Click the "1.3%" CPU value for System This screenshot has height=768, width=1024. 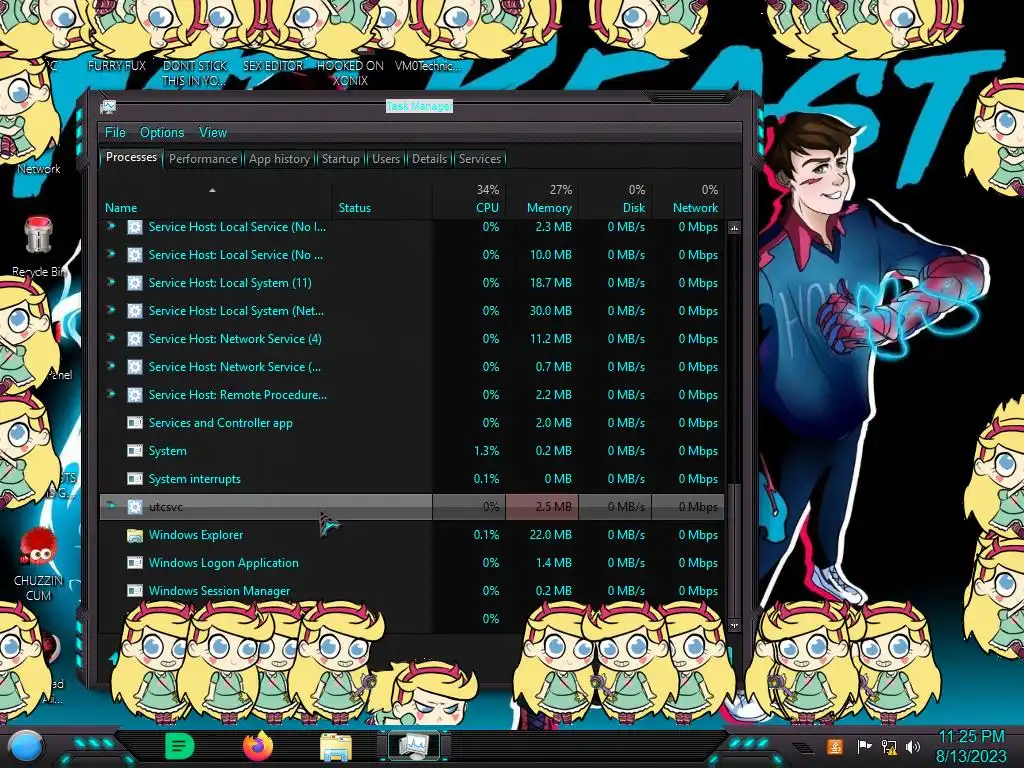click(x=486, y=451)
